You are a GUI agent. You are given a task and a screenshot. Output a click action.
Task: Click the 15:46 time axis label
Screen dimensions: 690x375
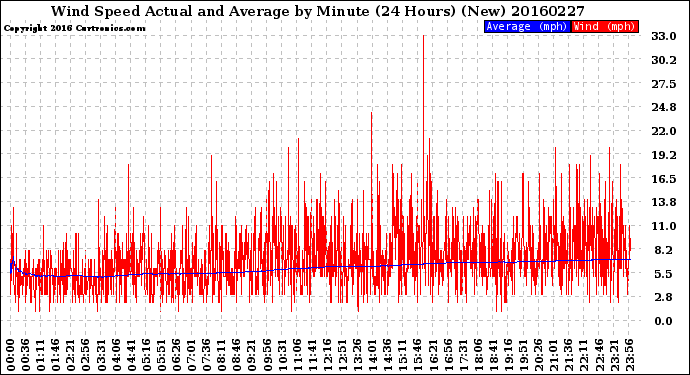point(418,355)
